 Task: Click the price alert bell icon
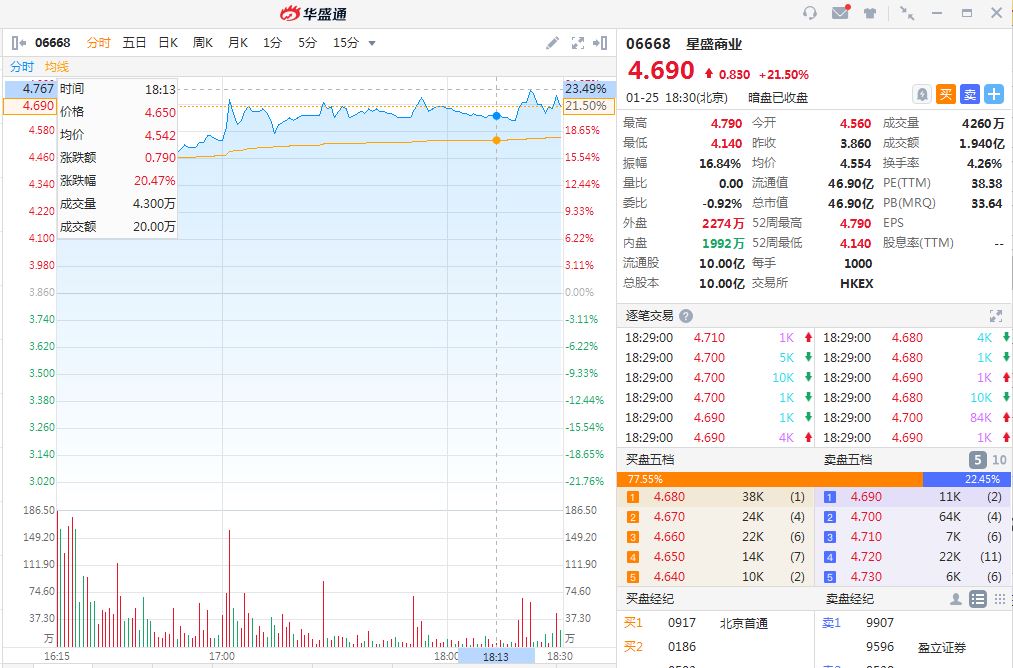point(922,94)
